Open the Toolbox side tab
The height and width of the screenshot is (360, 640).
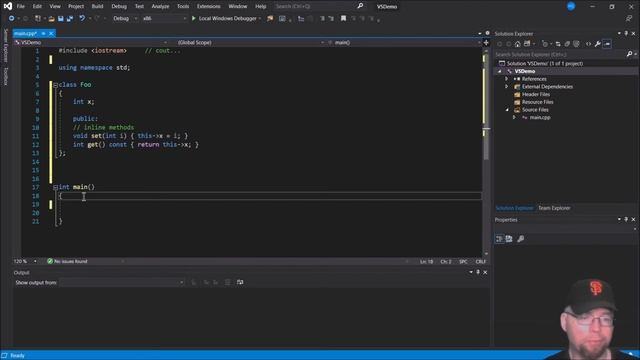(6, 76)
